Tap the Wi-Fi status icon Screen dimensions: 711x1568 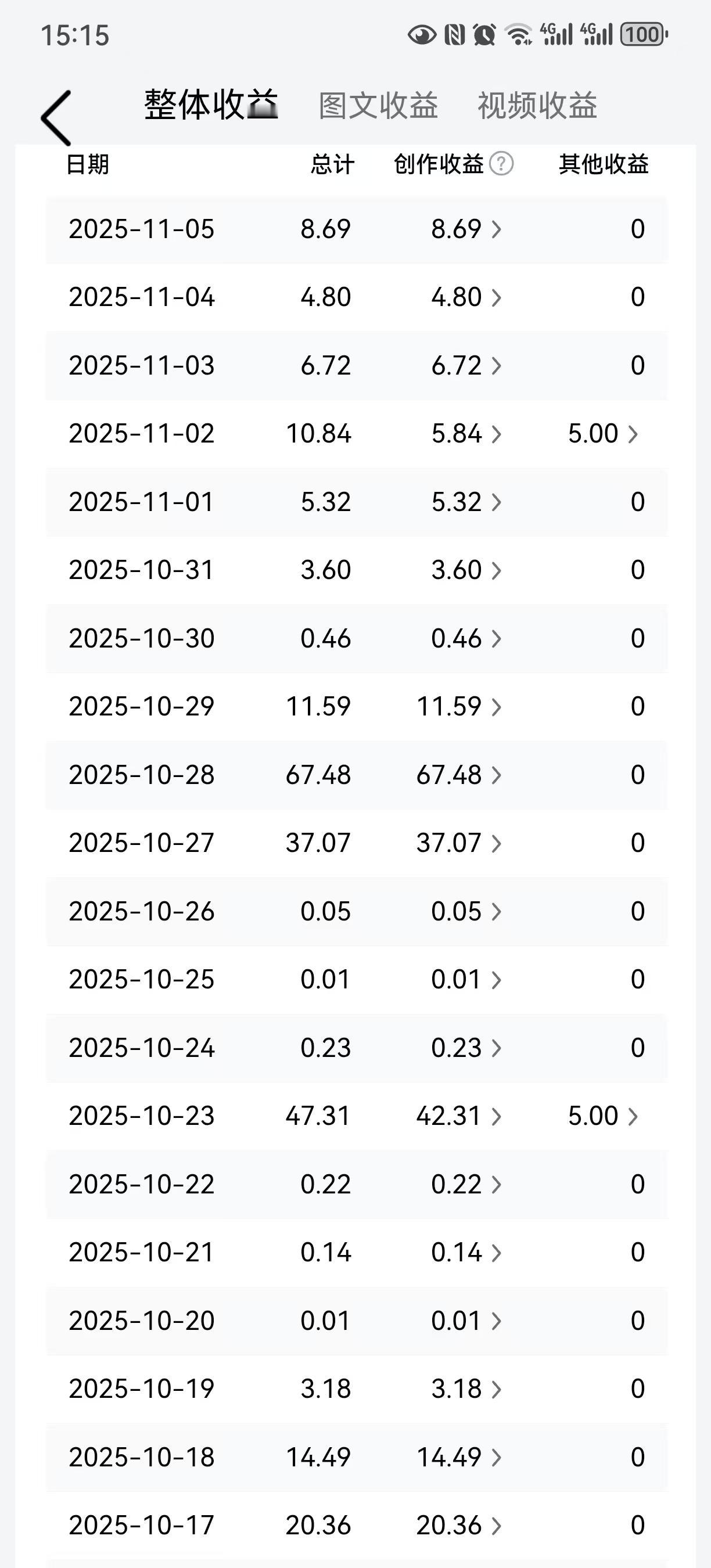(519, 35)
